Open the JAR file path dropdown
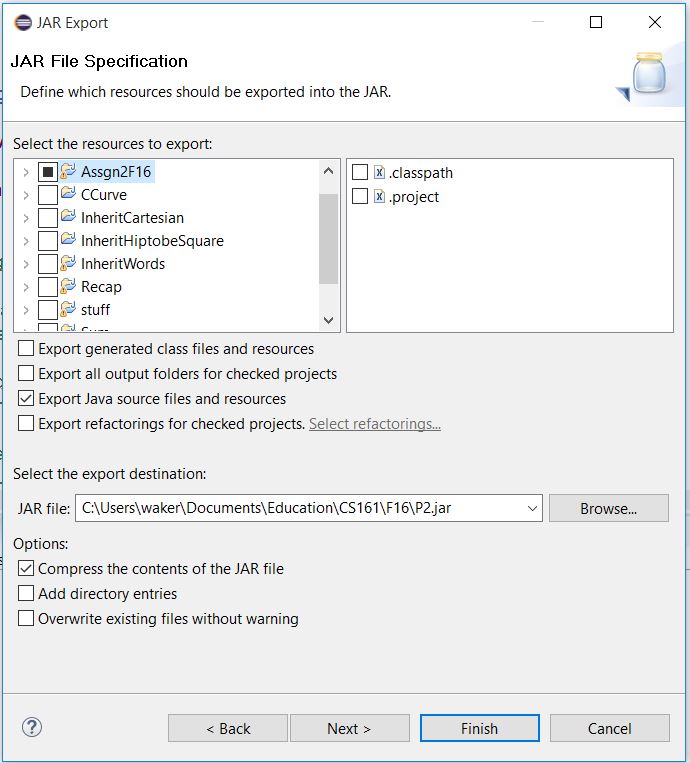Viewport: 690px width, 763px height. pyautogui.click(x=532, y=508)
